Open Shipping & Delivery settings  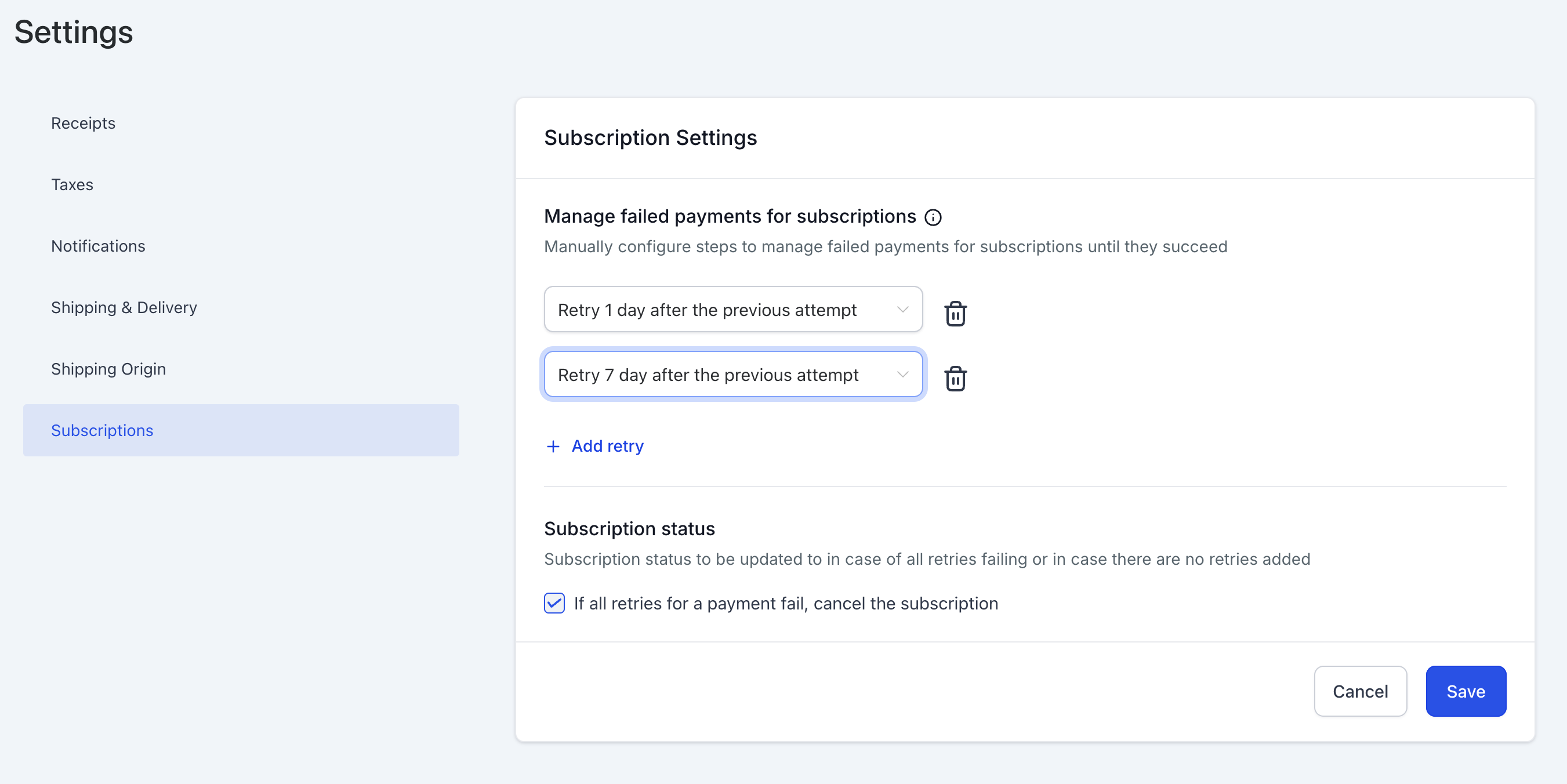[x=124, y=308]
